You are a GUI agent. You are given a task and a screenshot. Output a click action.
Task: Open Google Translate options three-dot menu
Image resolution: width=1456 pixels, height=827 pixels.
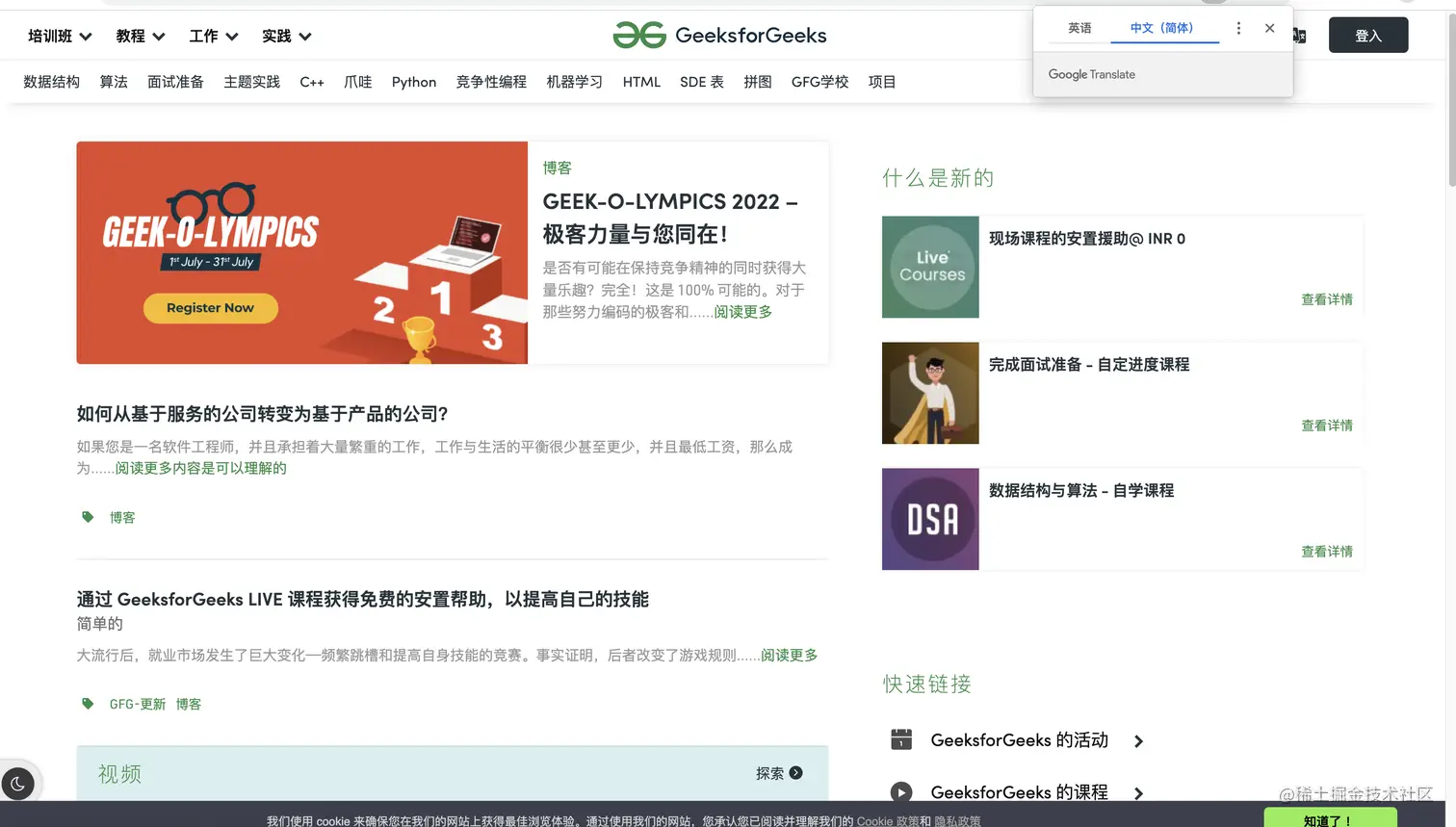pyautogui.click(x=1238, y=28)
